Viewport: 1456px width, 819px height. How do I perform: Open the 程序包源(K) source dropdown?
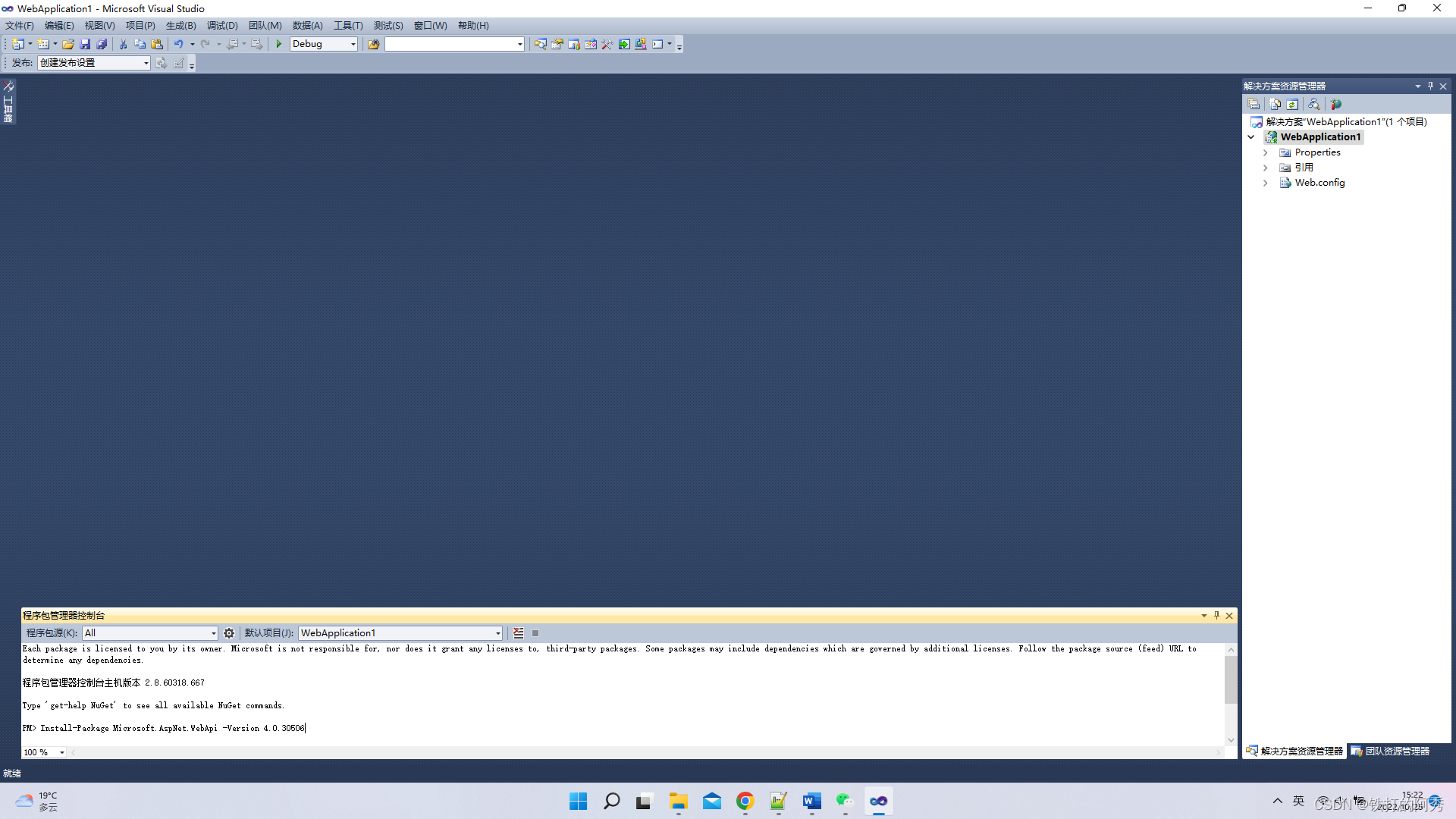[x=212, y=632]
